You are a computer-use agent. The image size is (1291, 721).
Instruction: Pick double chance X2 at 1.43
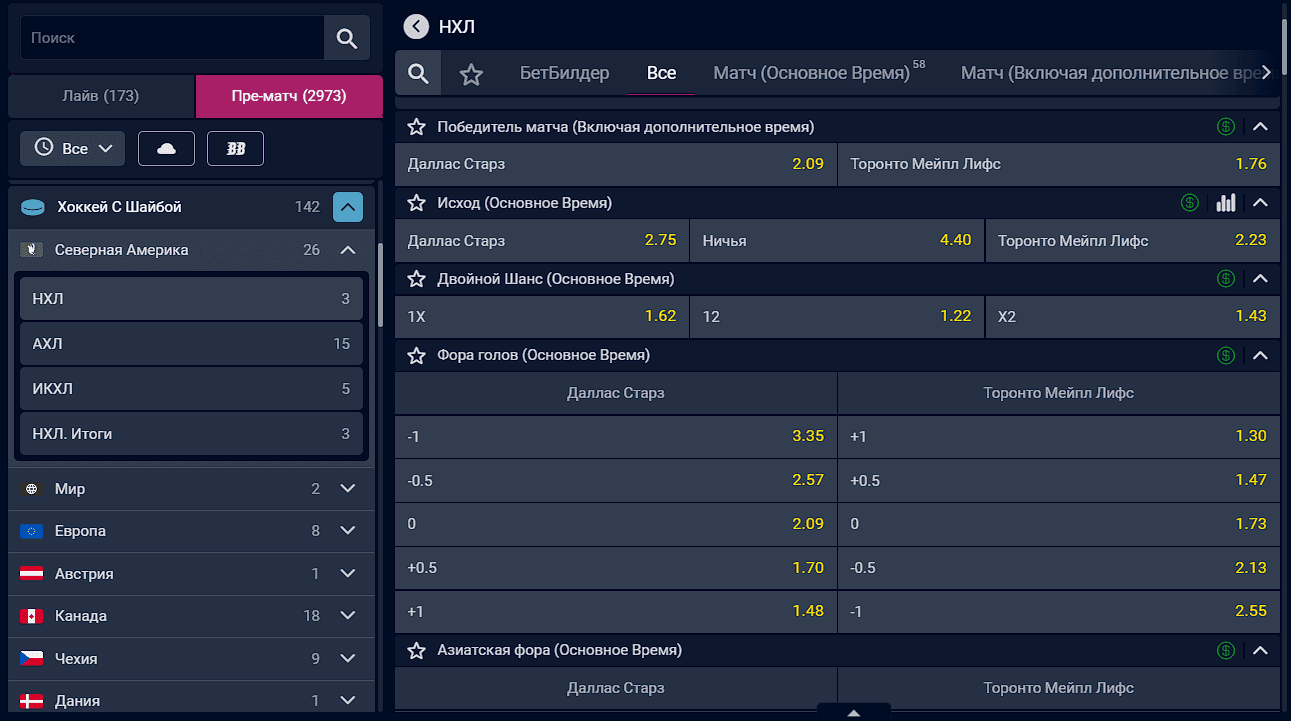pyautogui.click(x=1133, y=316)
